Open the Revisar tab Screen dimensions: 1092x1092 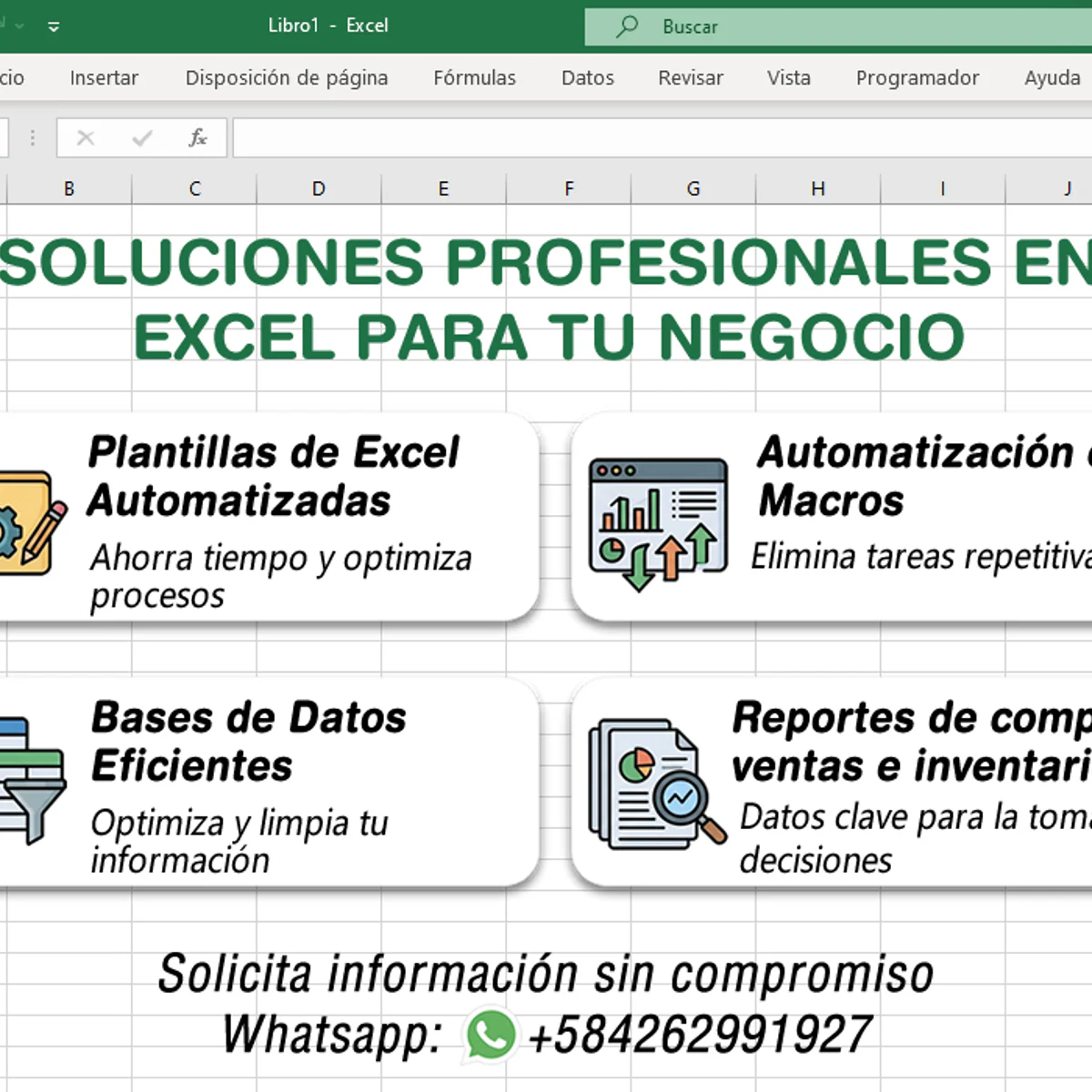[x=691, y=78]
